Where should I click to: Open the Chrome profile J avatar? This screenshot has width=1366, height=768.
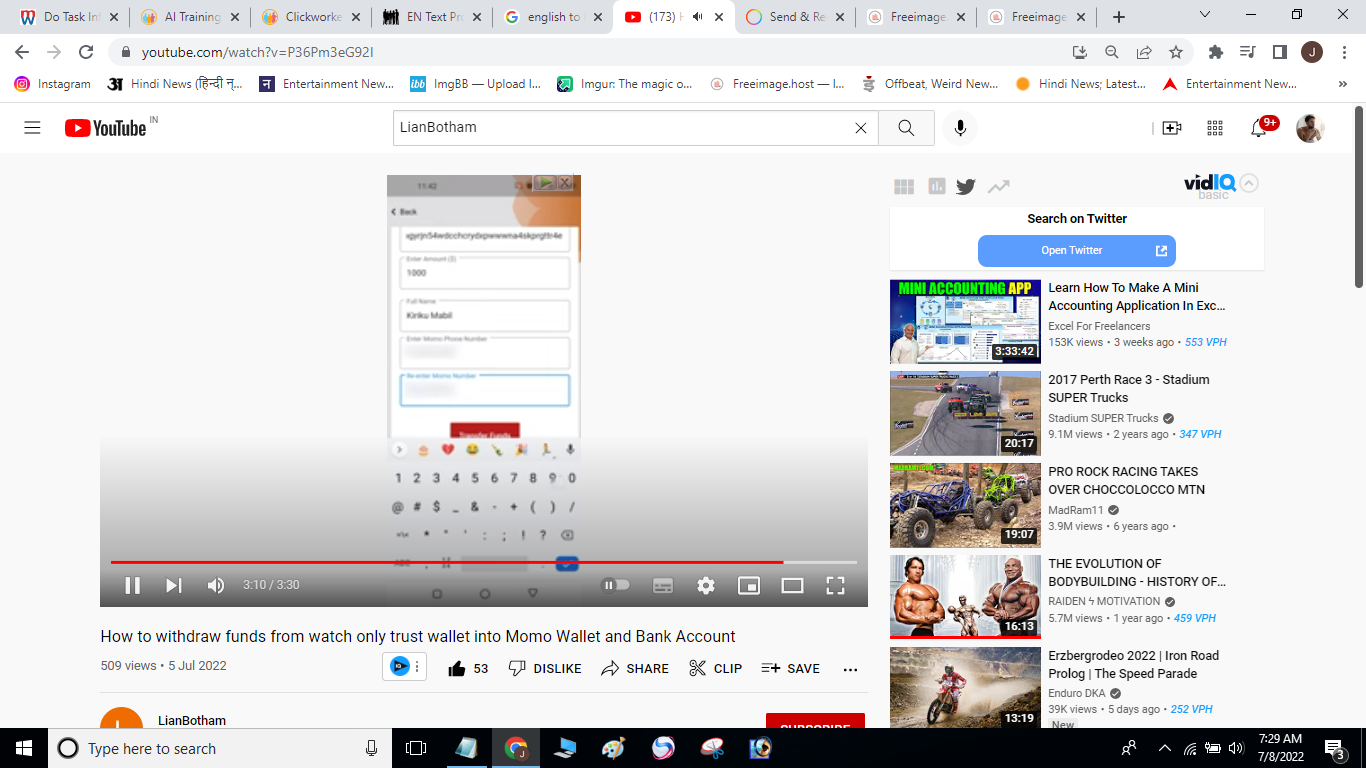point(1312,52)
